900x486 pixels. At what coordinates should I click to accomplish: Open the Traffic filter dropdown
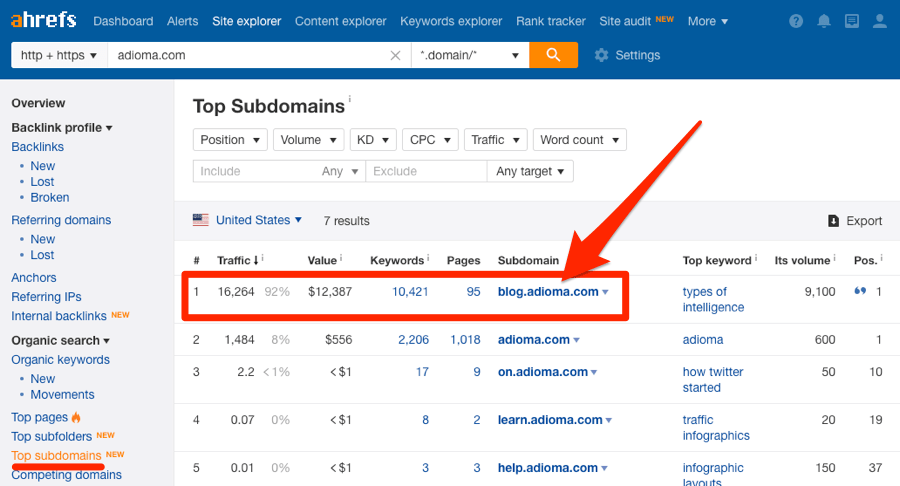pyautogui.click(x=495, y=140)
